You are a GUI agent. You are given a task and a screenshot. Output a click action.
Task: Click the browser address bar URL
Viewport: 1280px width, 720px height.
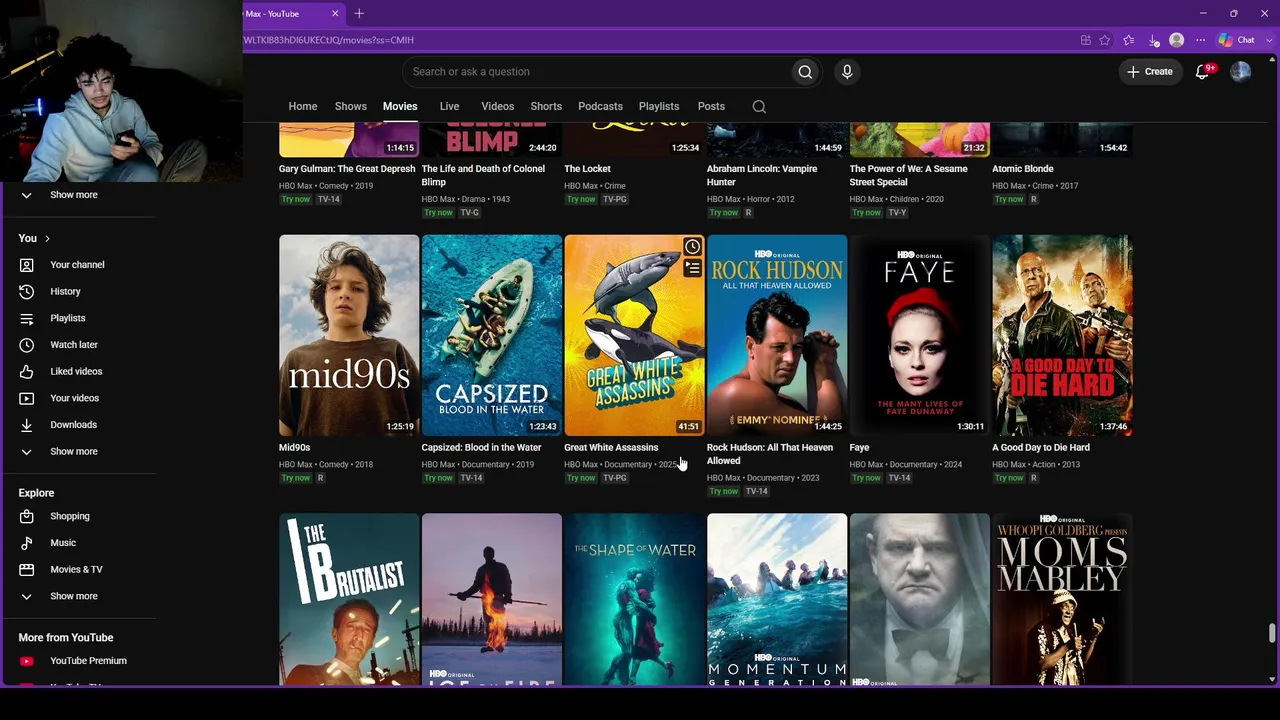pyautogui.click(x=328, y=40)
